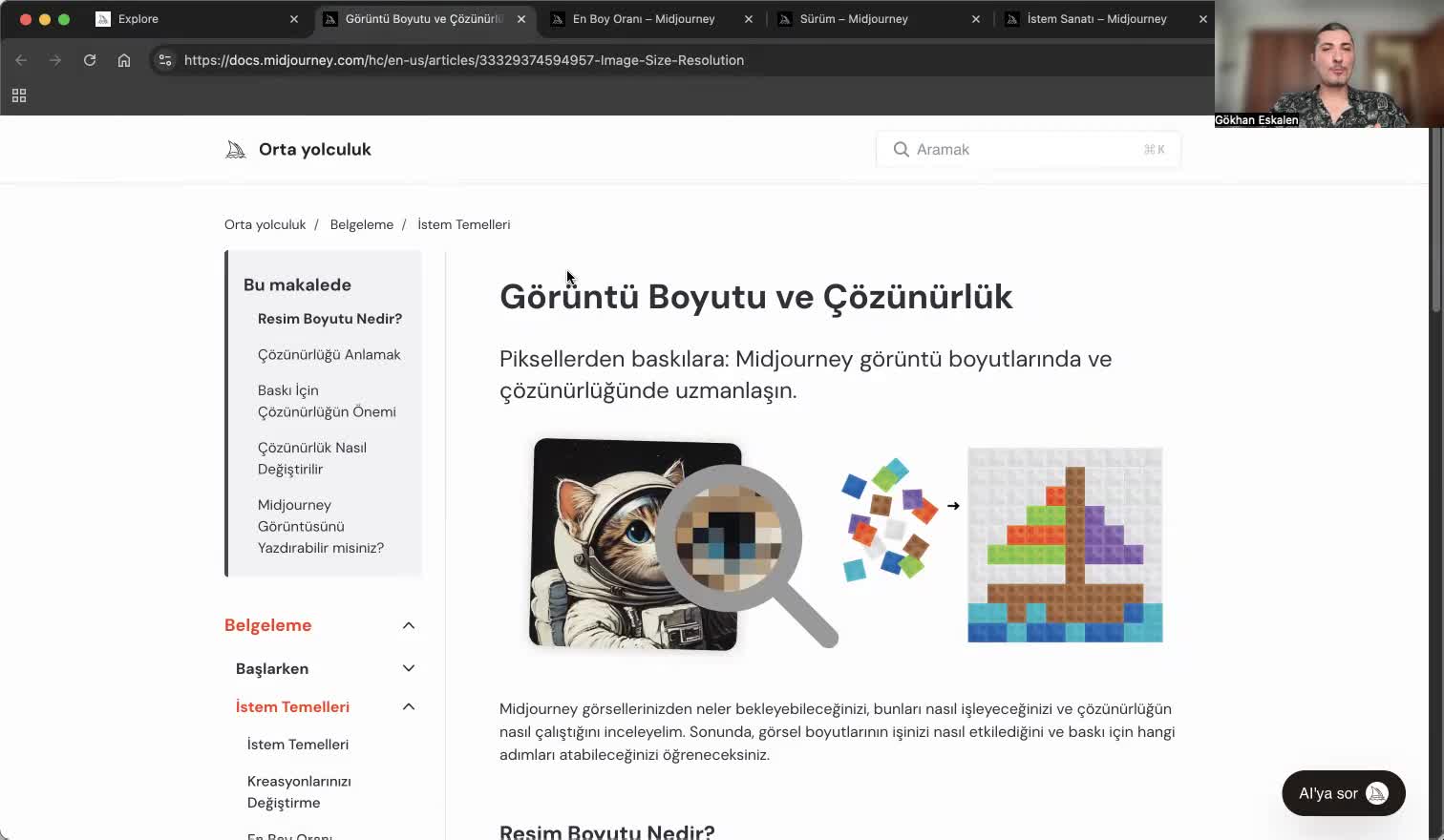Open İstem Temelleri sub-page link
The image size is (1444, 840).
(x=298, y=745)
